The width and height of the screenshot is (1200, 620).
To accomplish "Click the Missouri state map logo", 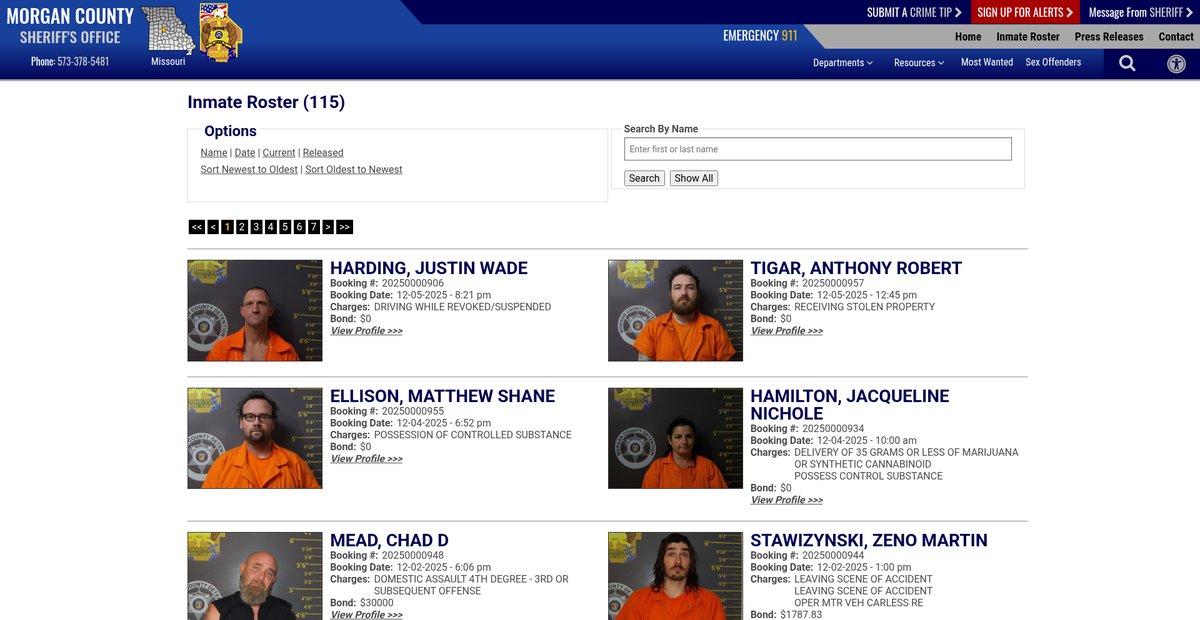I will coord(168,30).
